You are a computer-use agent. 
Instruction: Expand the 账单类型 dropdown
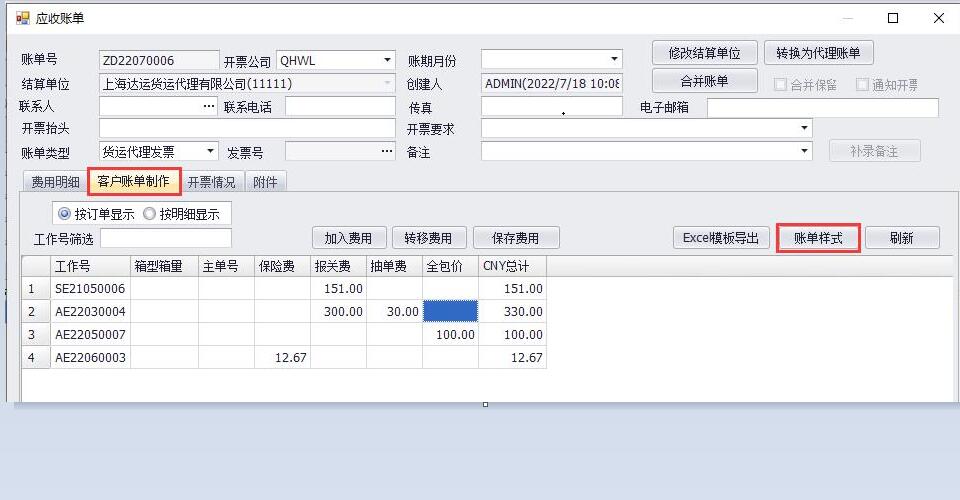click(210, 151)
